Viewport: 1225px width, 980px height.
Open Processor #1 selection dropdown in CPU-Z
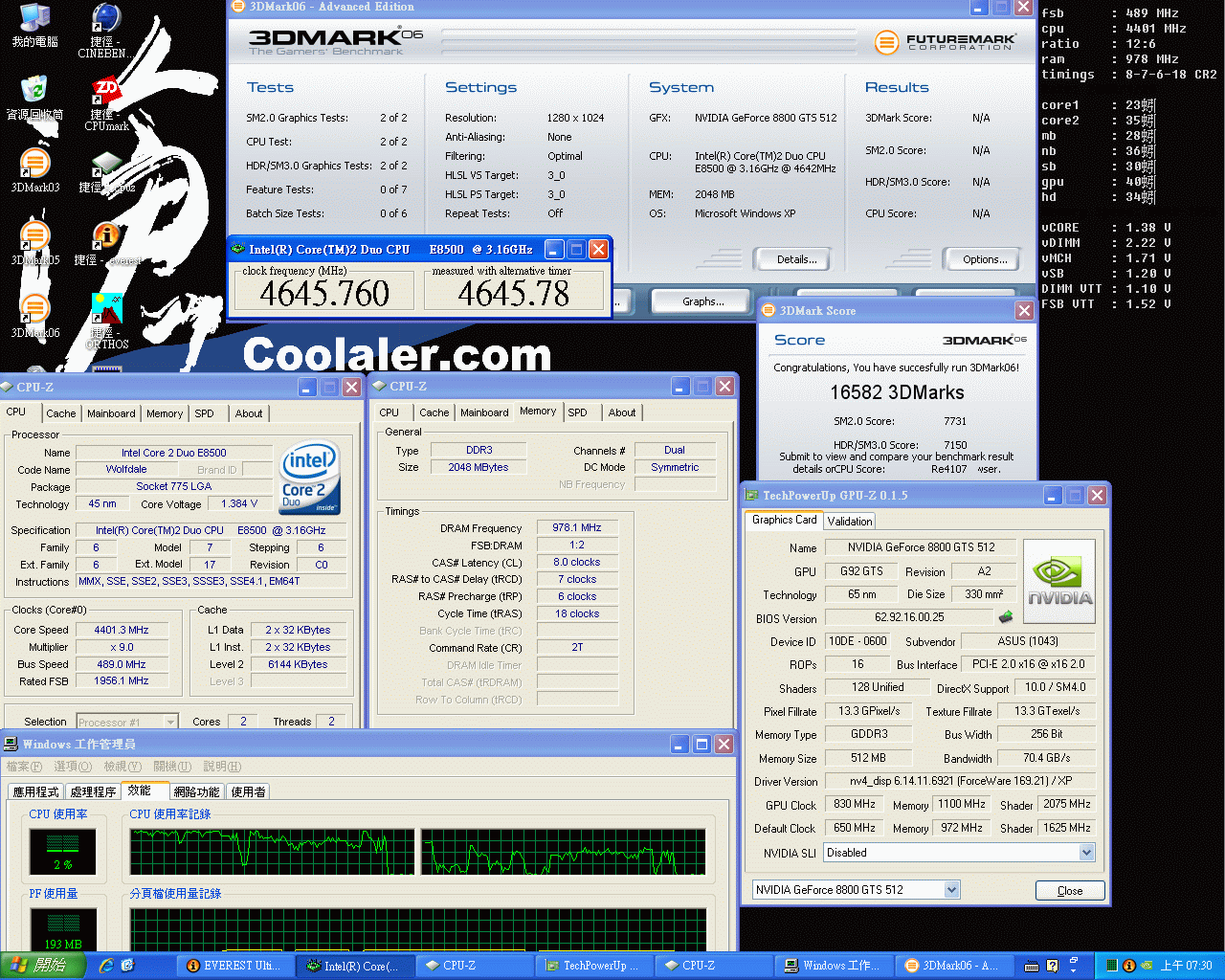(x=126, y=722)
